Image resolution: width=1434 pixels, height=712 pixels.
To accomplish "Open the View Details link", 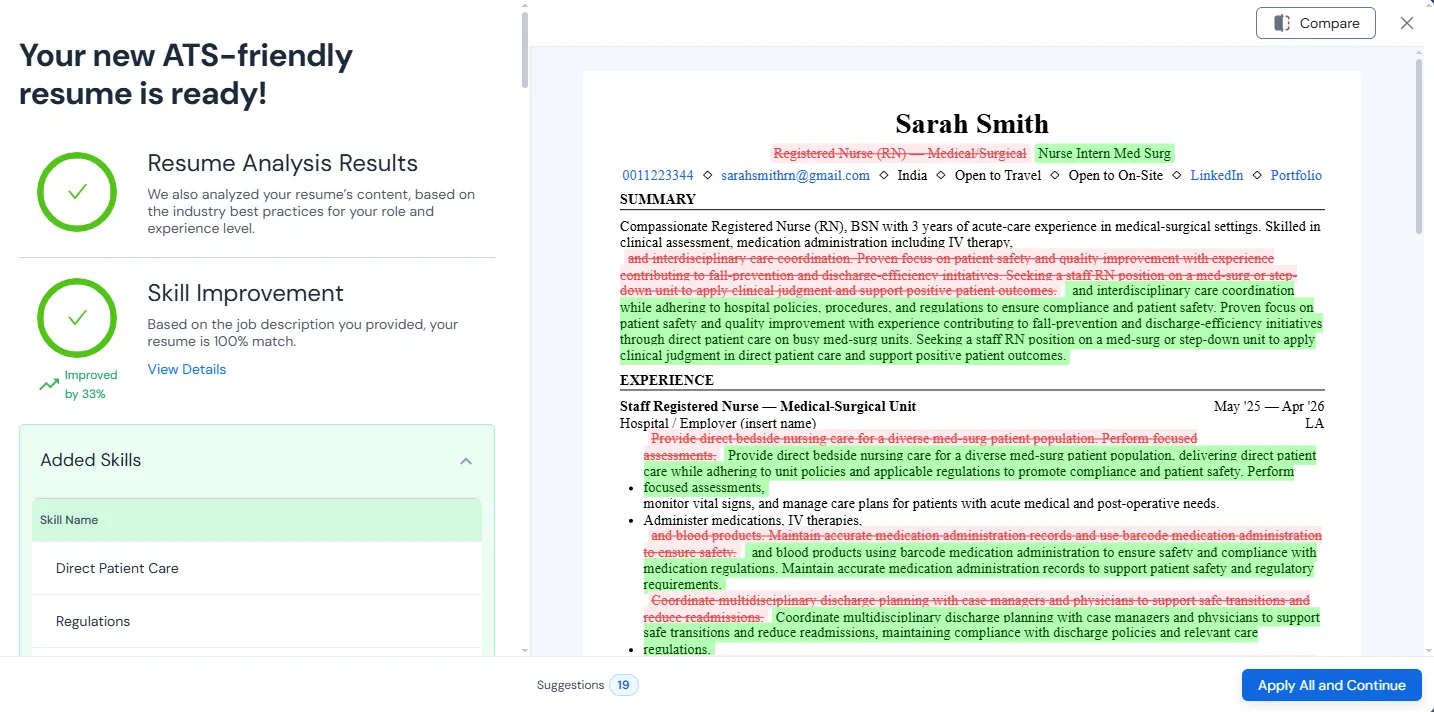I will click(x=186, y=369).
